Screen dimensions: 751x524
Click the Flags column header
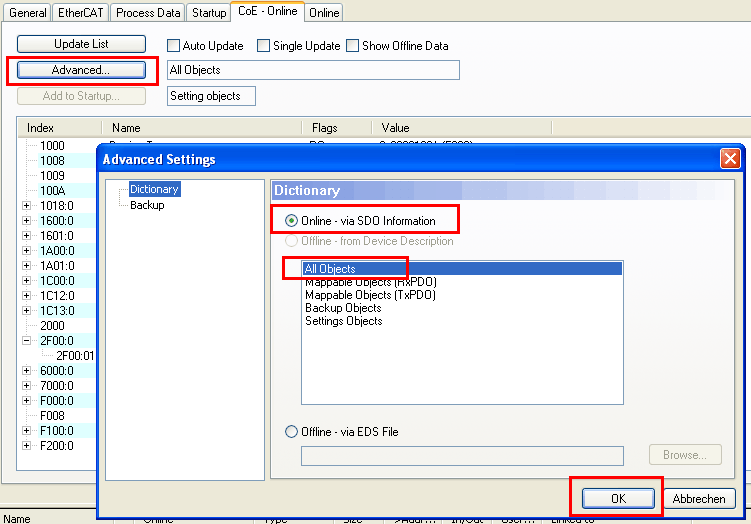[x=337, y=128]
